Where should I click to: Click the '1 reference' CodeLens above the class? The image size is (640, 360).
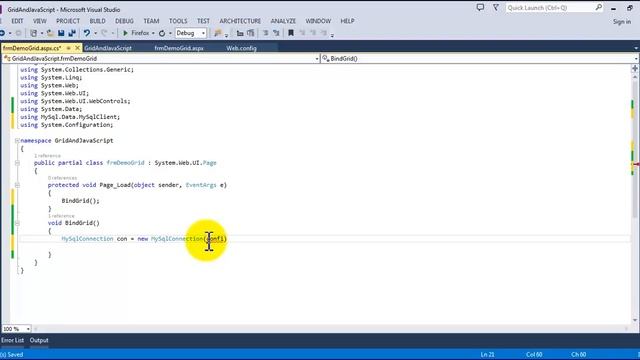[47, 156]
